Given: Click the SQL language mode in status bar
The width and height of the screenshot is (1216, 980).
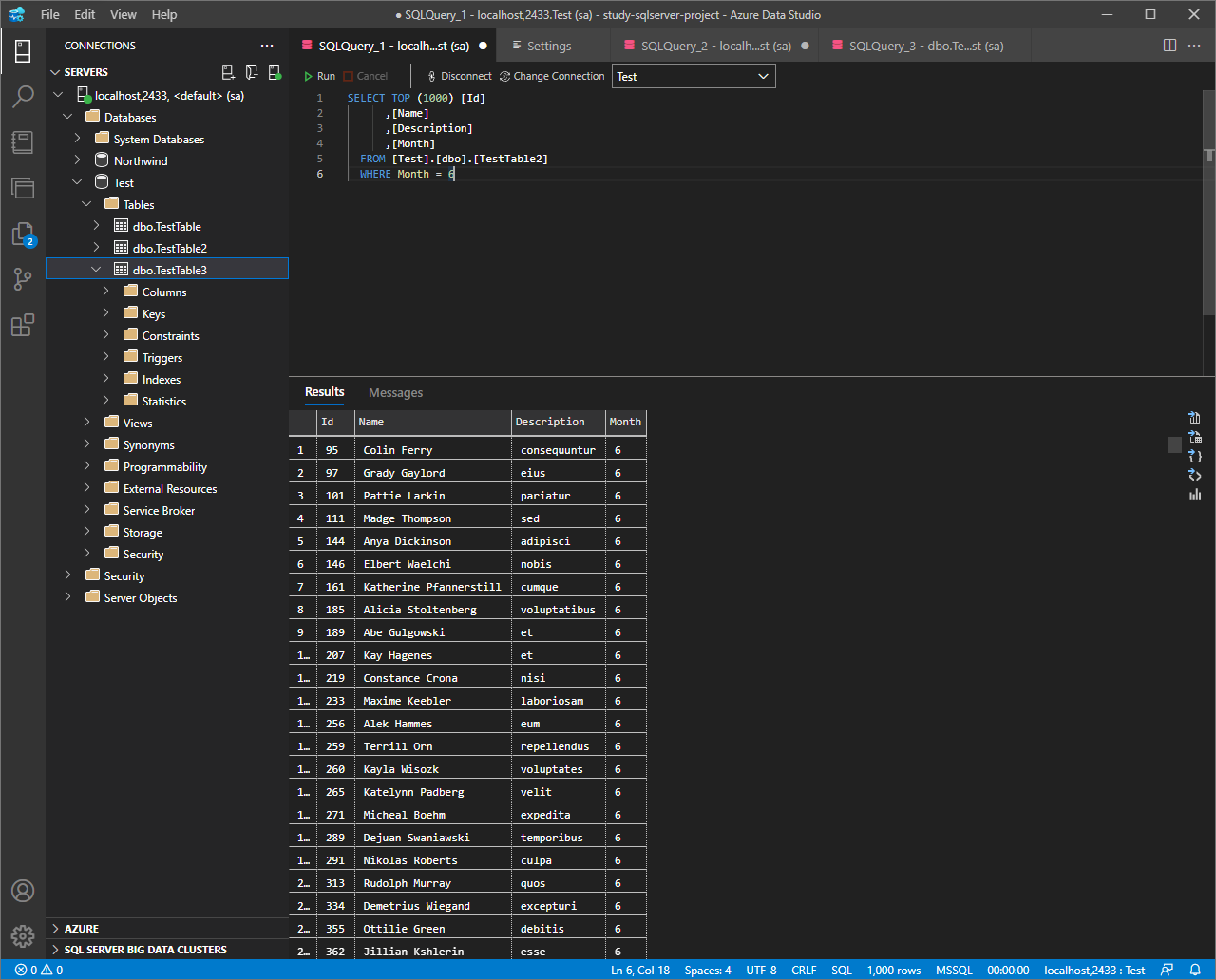Looking at the screenshot, I should tap(842, 971).
